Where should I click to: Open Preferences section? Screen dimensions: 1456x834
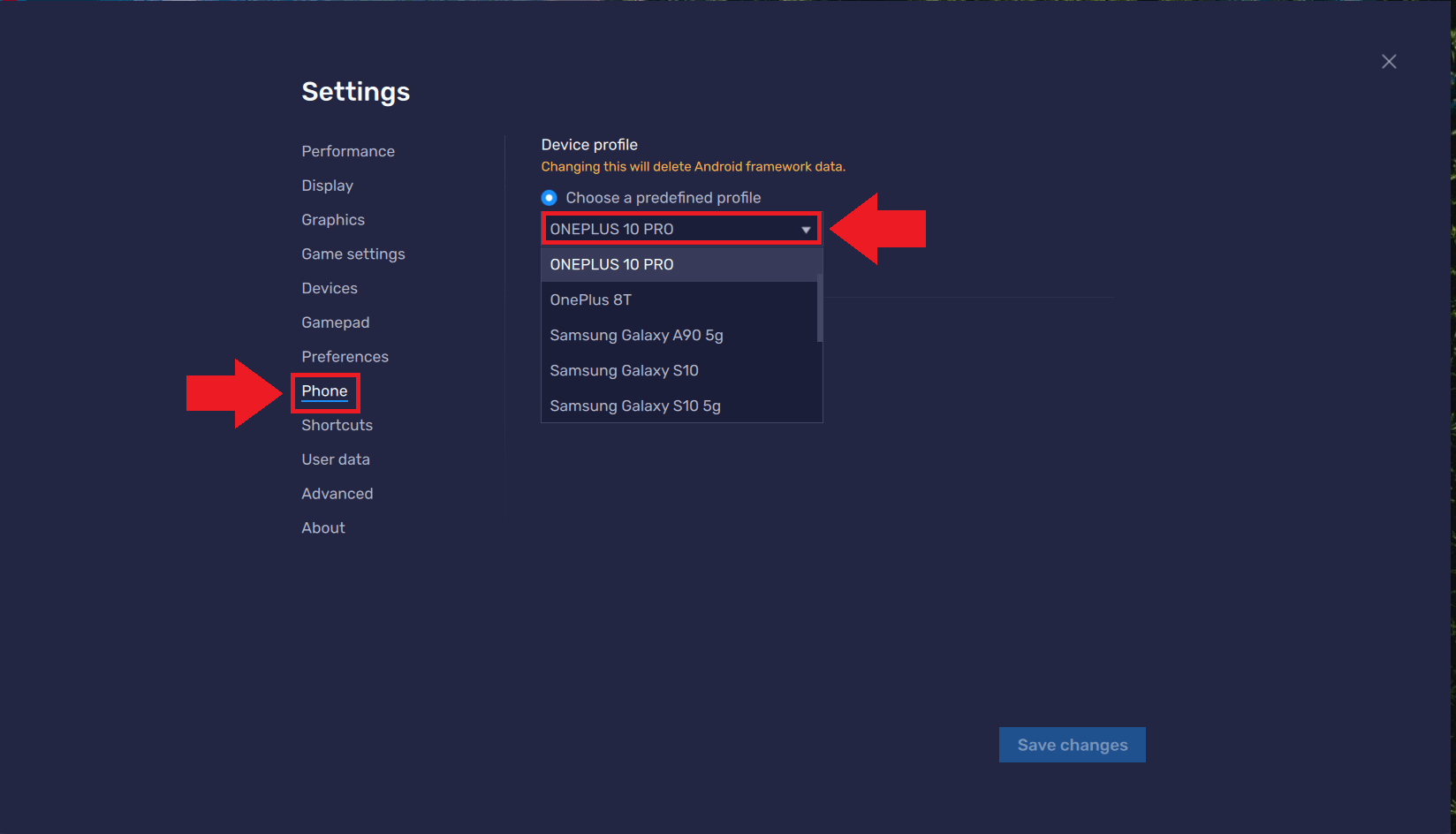345,357
